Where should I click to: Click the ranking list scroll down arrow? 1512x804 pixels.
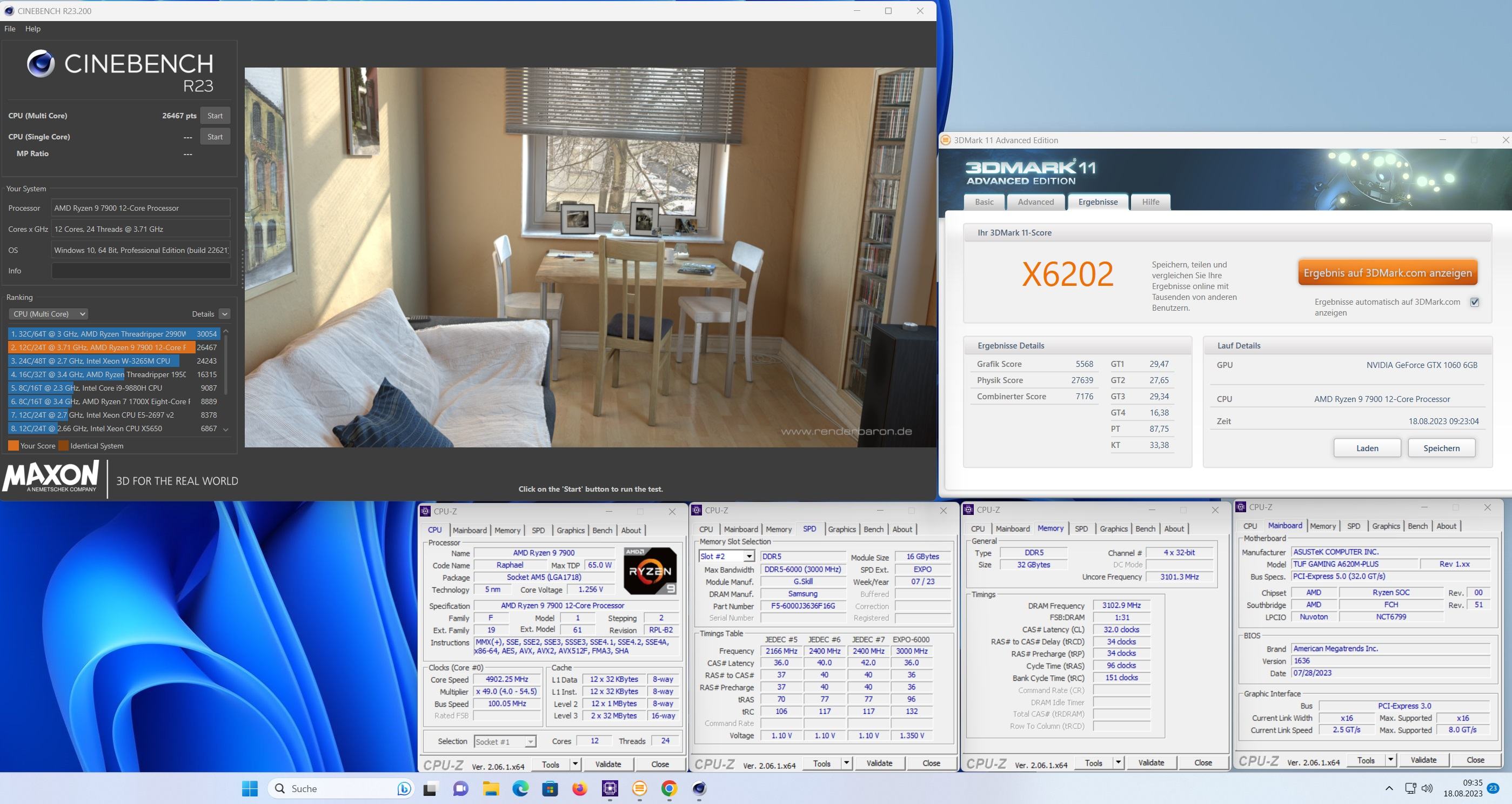point(225,430)
